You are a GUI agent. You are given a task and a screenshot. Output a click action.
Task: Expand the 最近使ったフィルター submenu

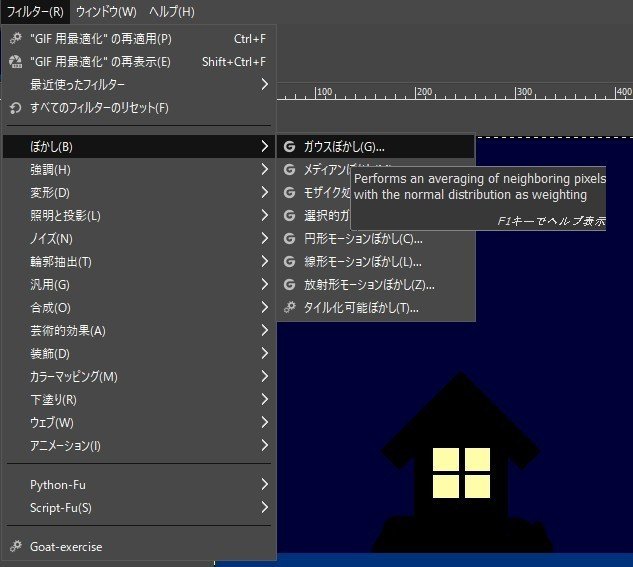point(139,85)
